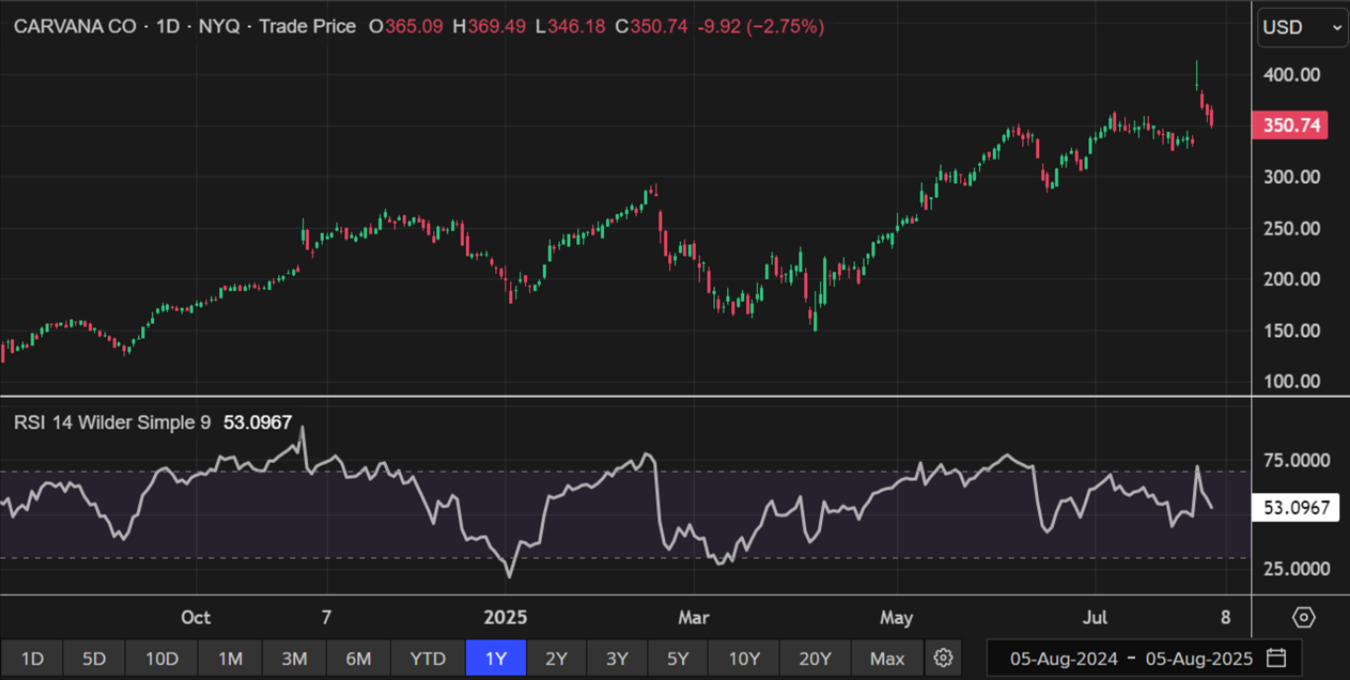Select the 5D time range
Viewport: 1350px width, 680px height.
click(94, 658)
